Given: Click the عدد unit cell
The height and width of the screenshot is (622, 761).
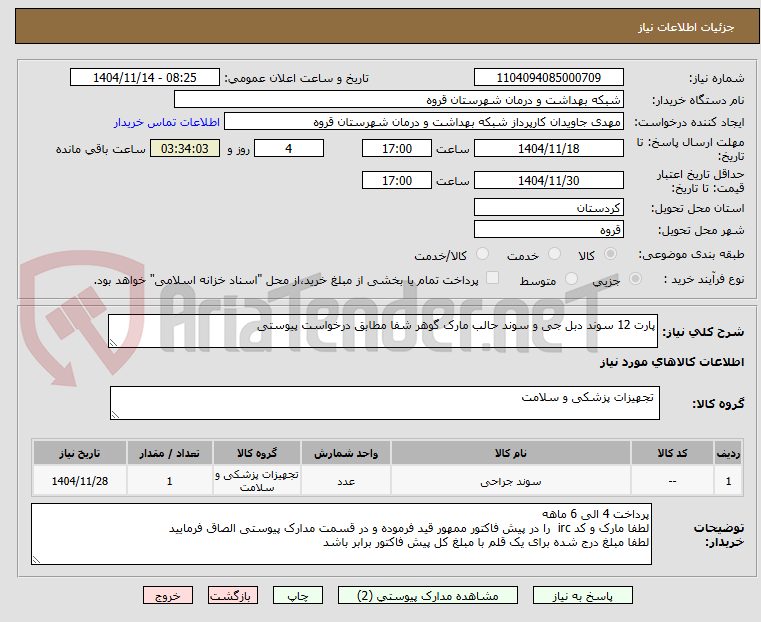Looking at the screenshot, I should [346, 481].
